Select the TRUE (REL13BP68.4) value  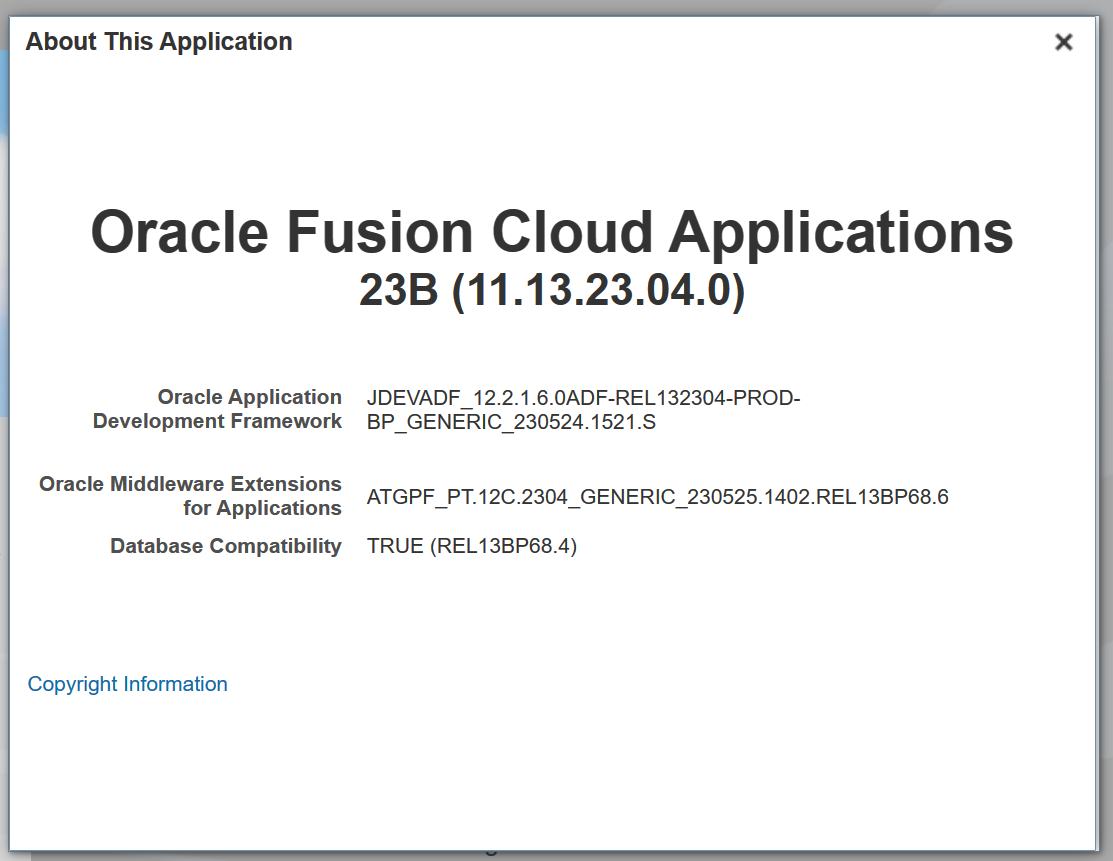[x=472, y=546]
